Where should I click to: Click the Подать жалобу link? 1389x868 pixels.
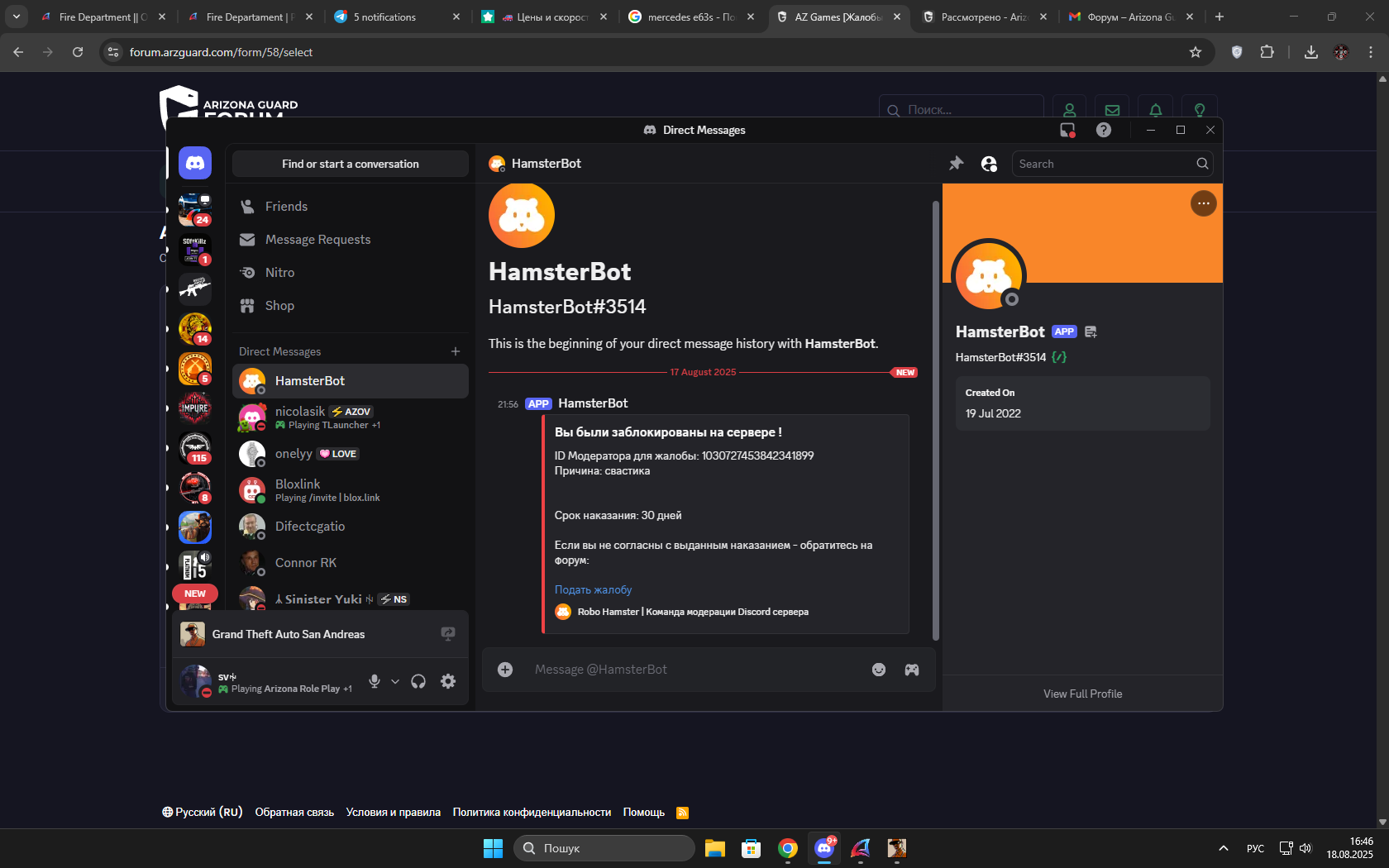(593, 590)
